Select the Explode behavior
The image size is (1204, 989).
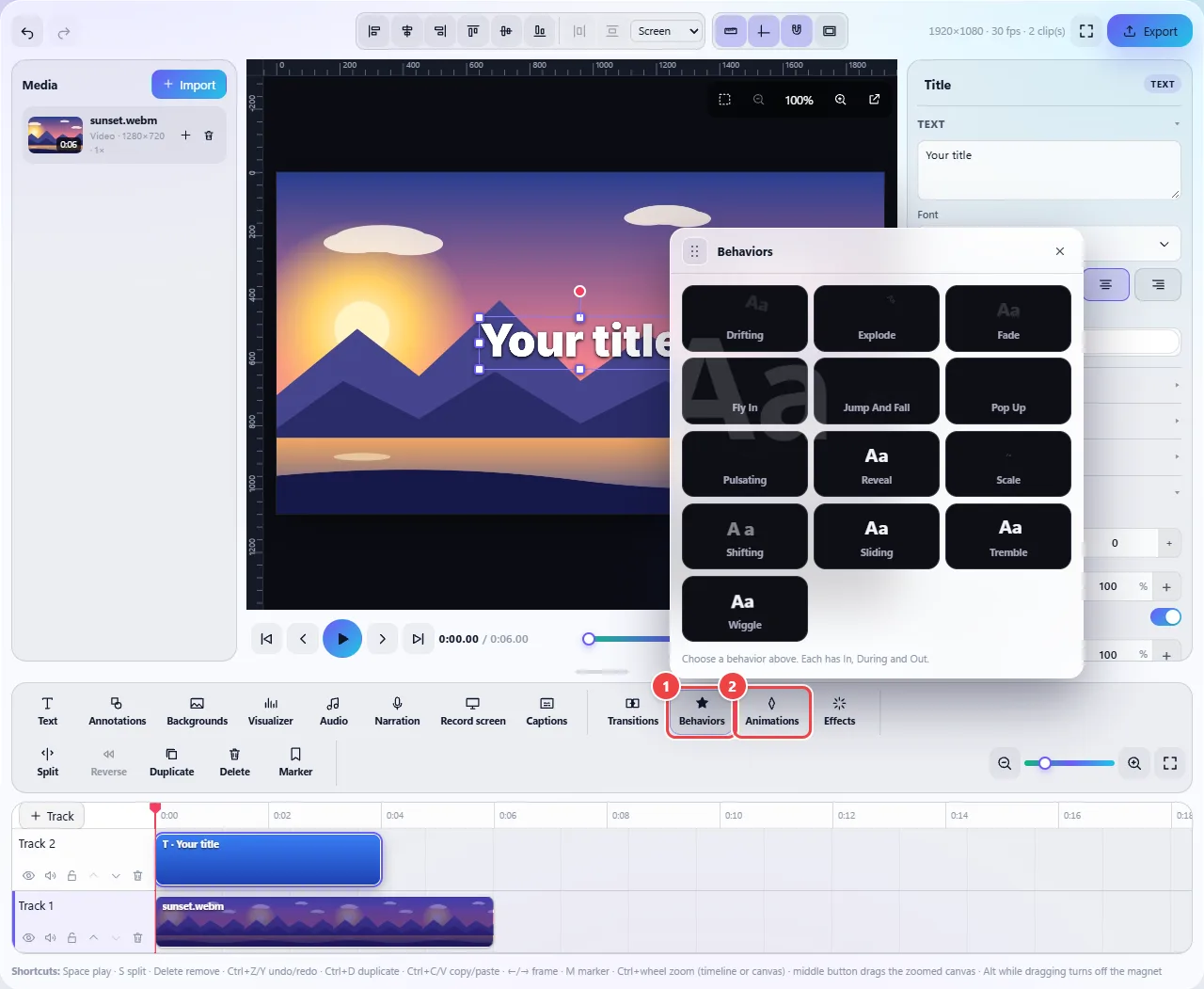coord(877,319)
